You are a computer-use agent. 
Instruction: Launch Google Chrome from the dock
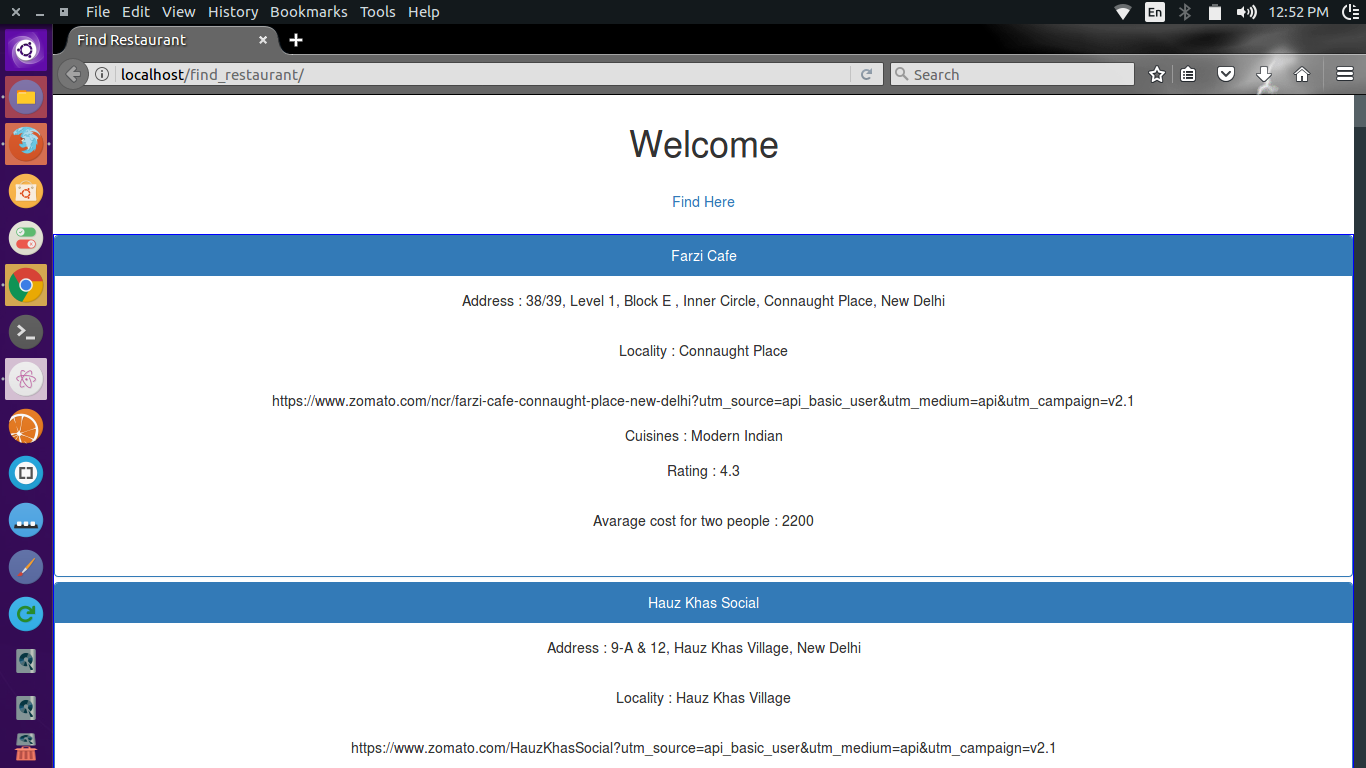26,286
